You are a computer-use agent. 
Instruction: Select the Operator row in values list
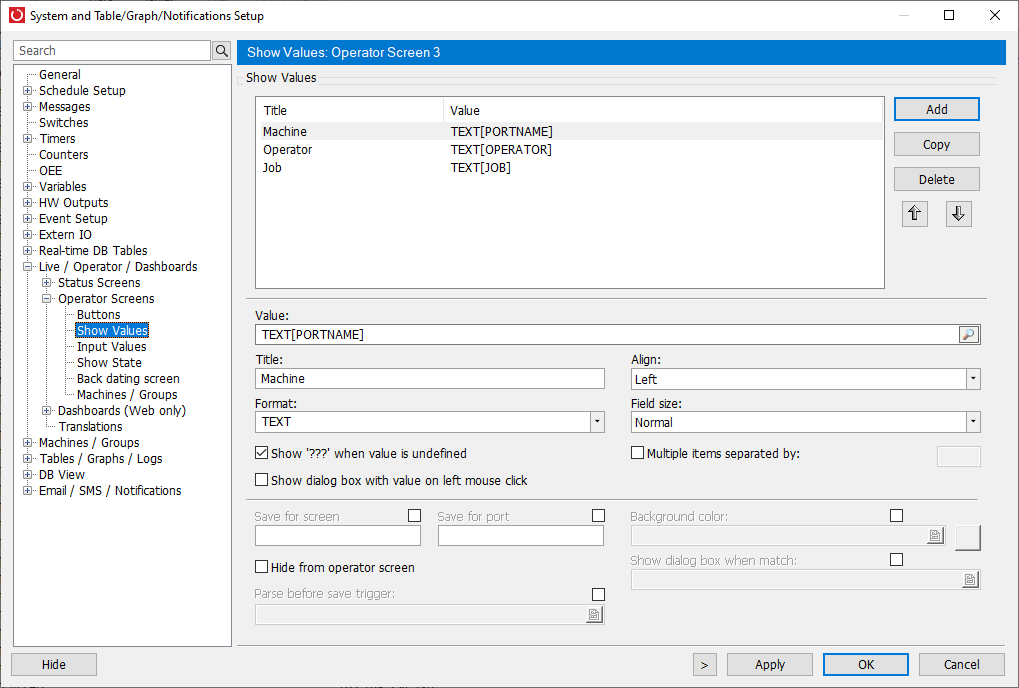coord(572,149)
